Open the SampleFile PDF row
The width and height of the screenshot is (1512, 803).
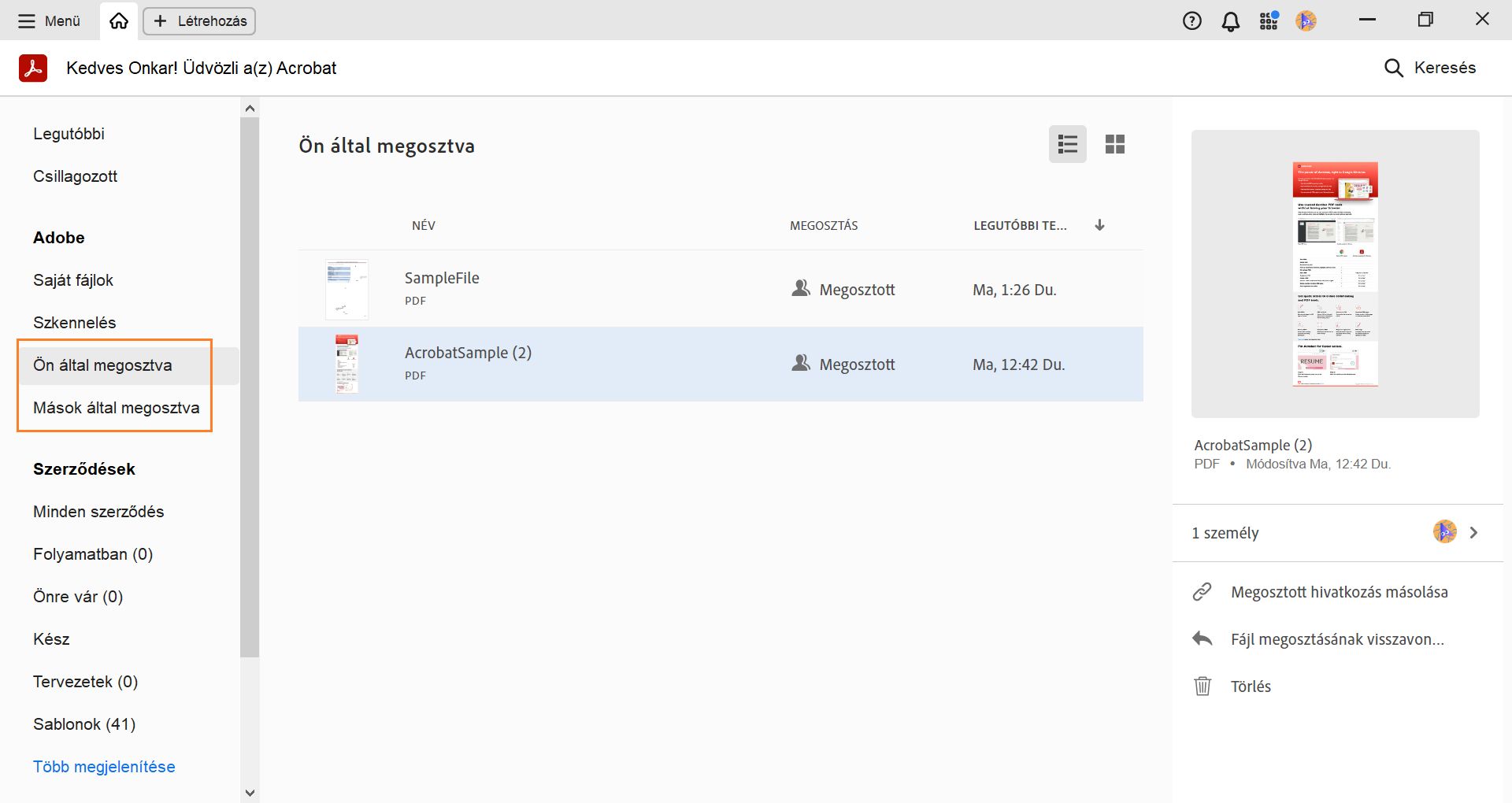pos(442,288)
